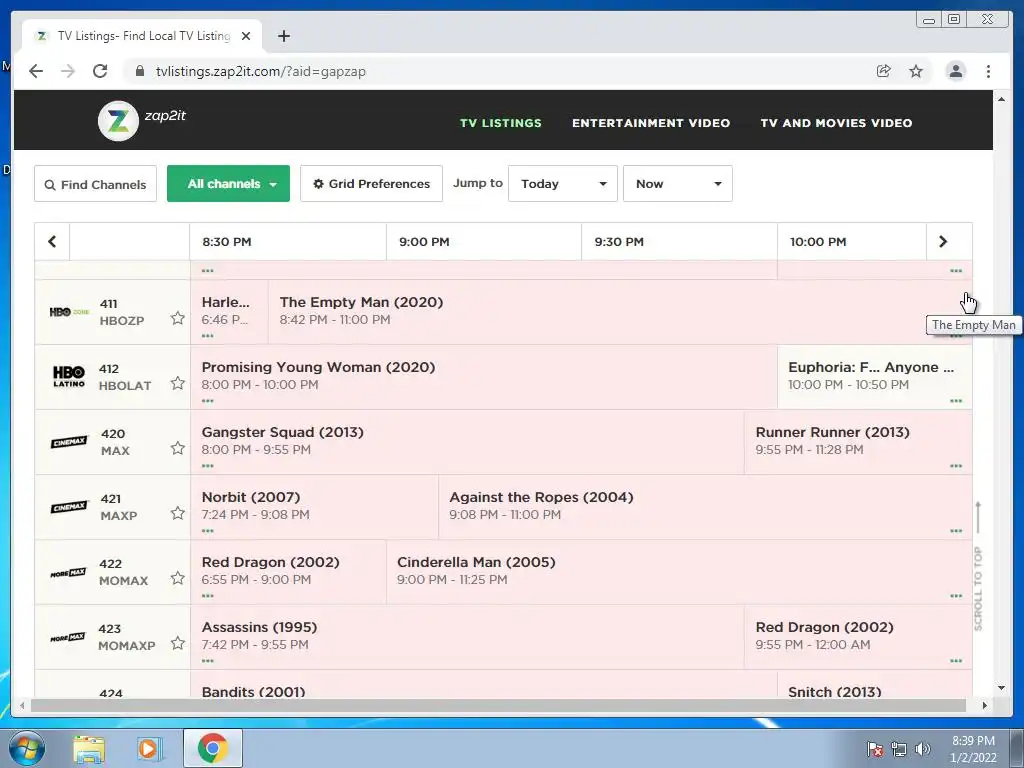Click the Cinemax logo for channel 420
The image size is (1024, 768).
click(x=69, y=442)
